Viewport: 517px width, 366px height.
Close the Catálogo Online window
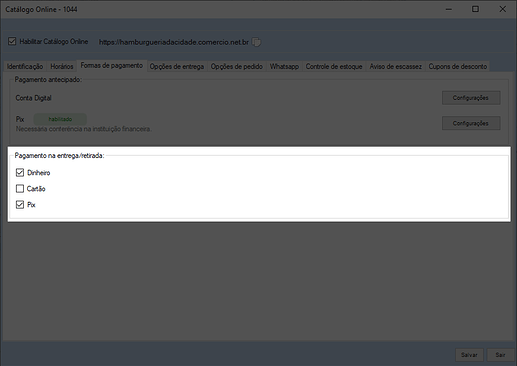[x=503, y=9]
